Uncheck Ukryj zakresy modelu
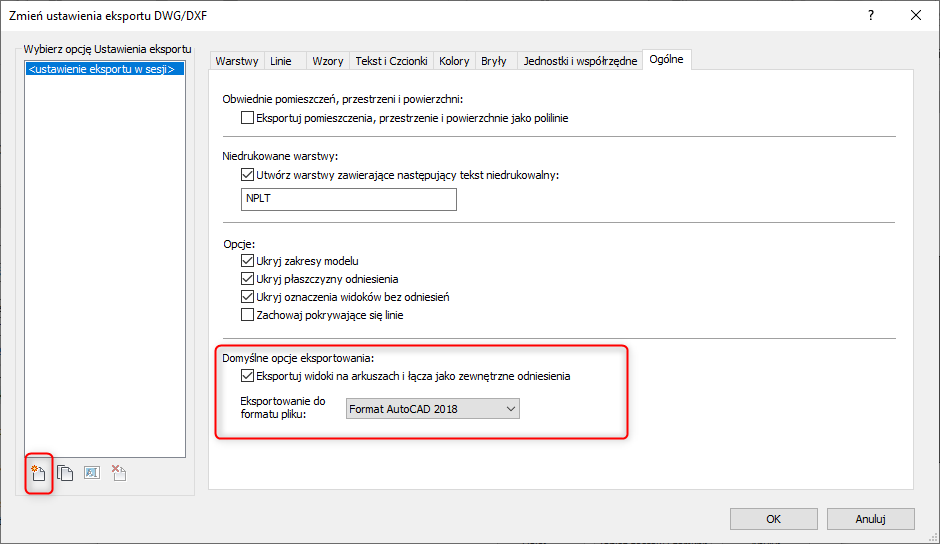 tap(248, 261)
